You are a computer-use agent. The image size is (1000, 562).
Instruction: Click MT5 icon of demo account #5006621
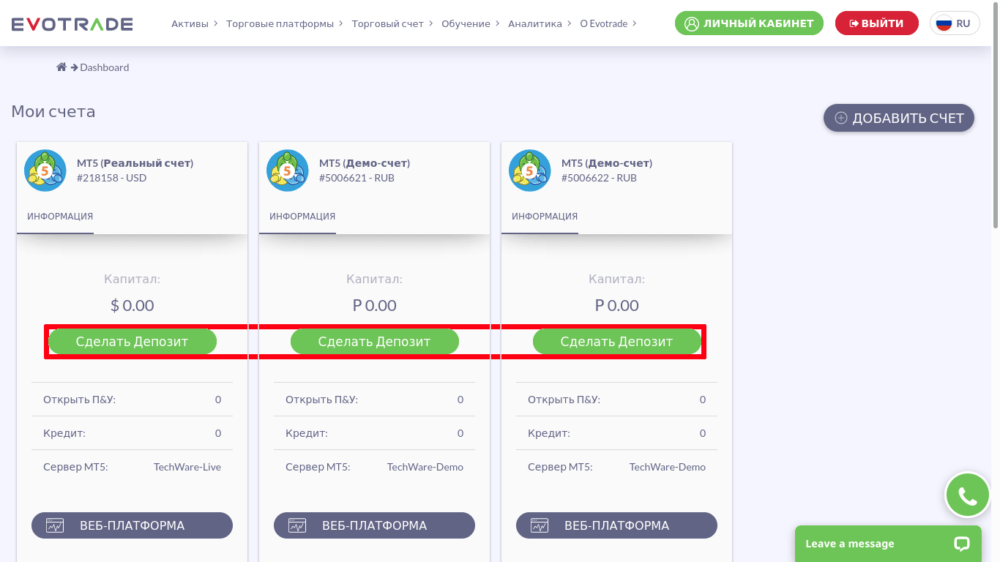point(287,170)
